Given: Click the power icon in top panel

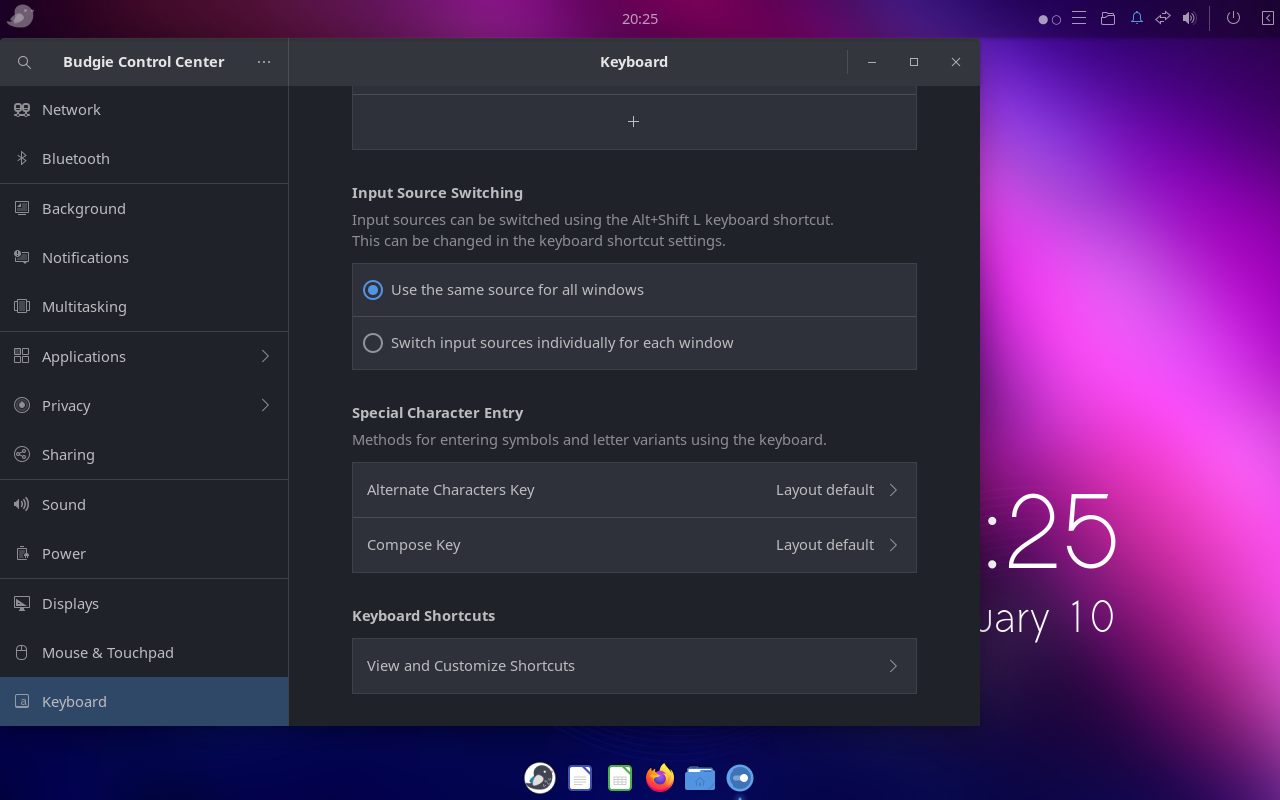Looking at the screenshot, I should tap(1233, 18).
